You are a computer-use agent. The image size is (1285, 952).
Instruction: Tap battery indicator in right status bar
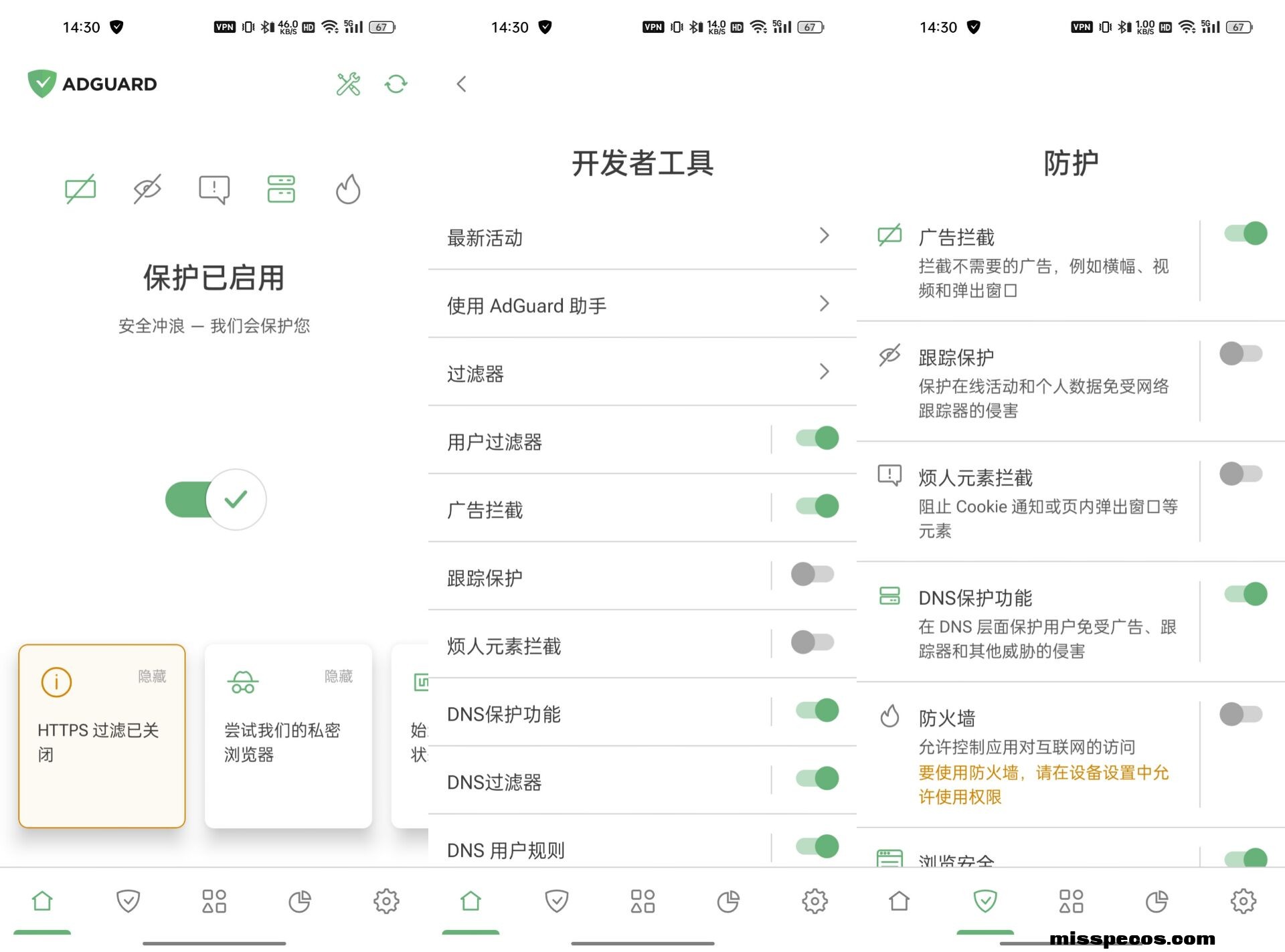tap(1239, 27)
